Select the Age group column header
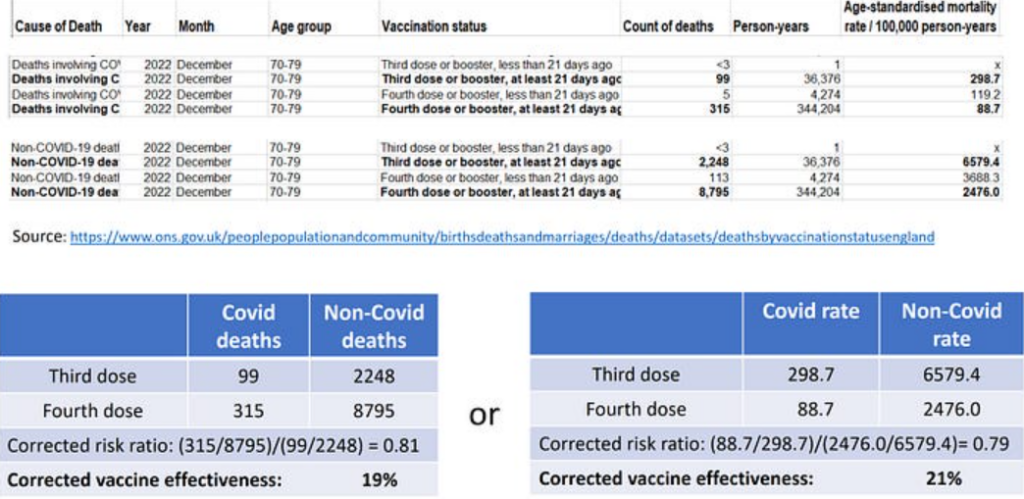 pyautogui.click(x=301, y=27)
